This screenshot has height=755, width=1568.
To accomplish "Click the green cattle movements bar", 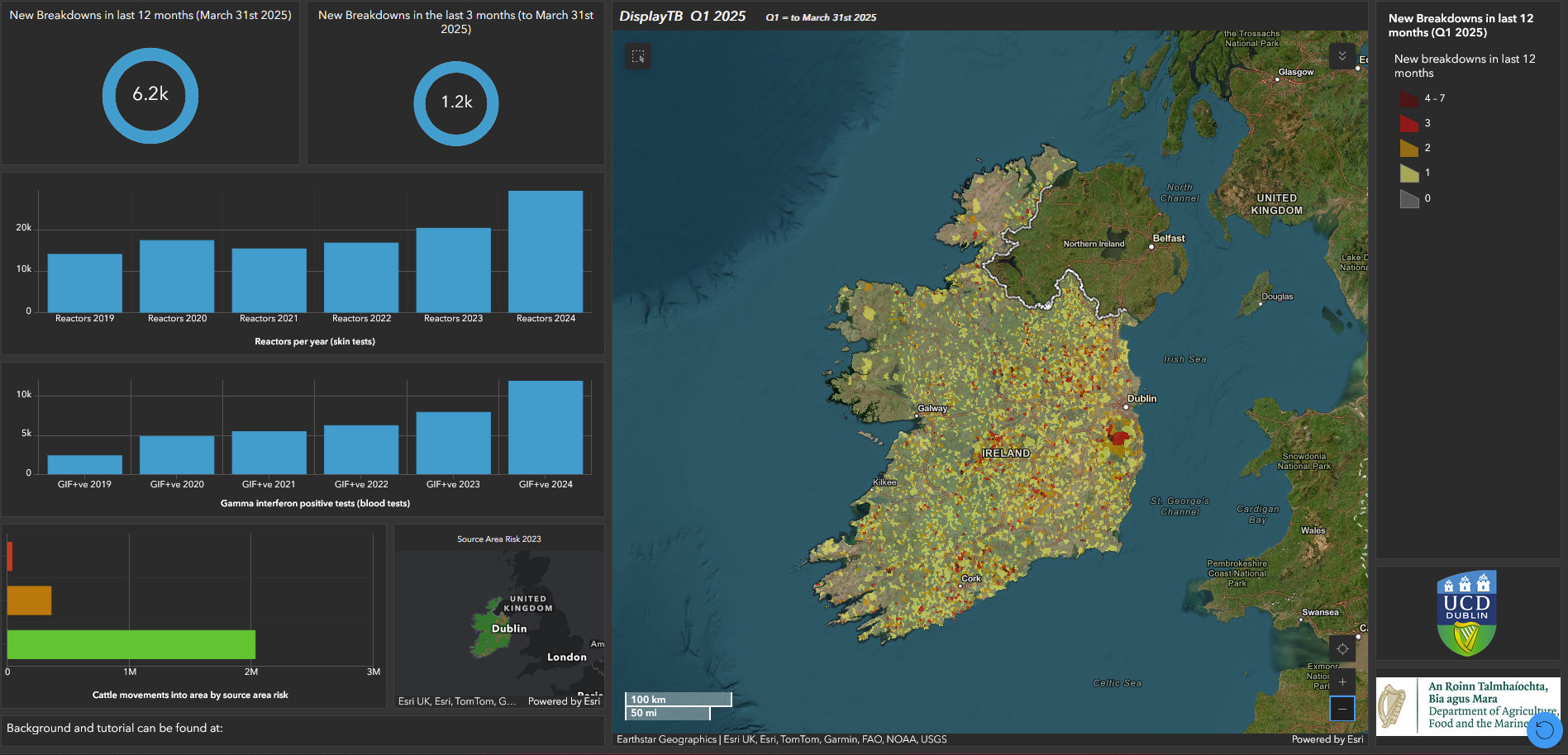I will click(131, 644).
